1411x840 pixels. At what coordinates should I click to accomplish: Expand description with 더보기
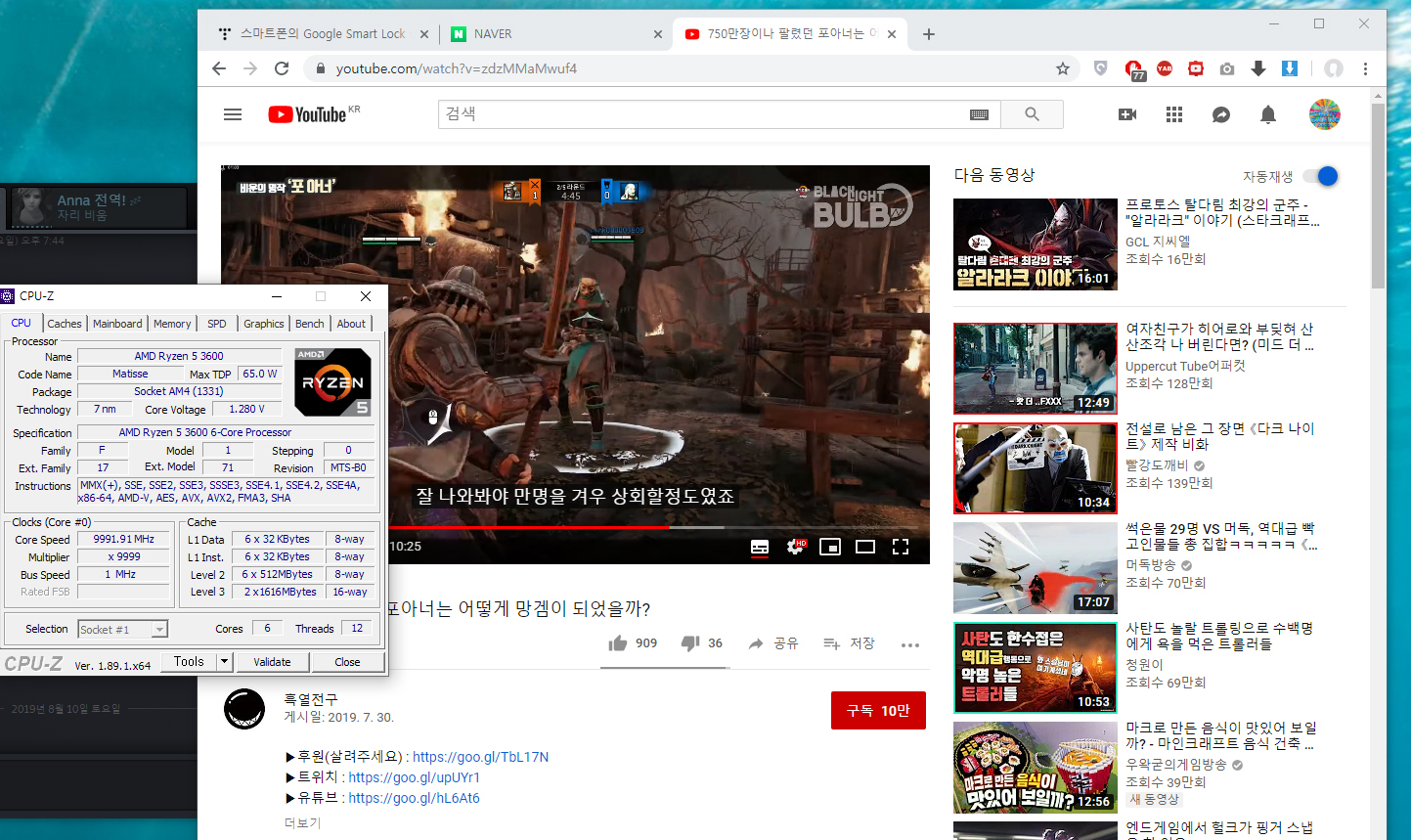302,822
